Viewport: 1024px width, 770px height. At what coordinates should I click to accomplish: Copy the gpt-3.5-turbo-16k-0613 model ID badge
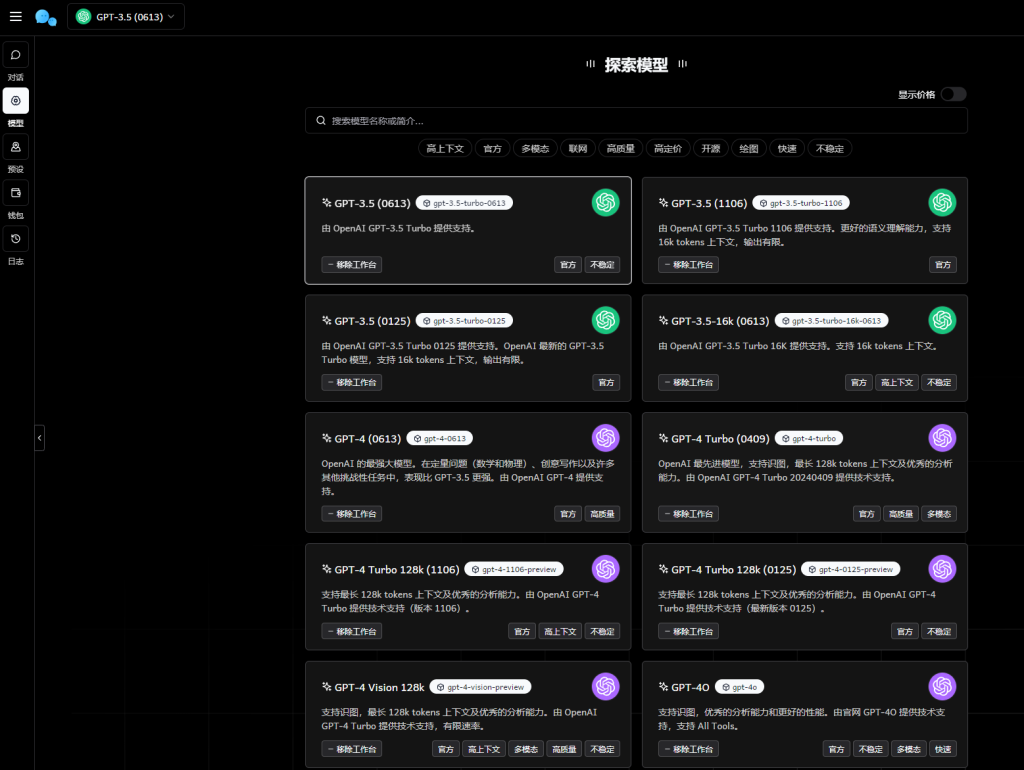coord(831,321)
